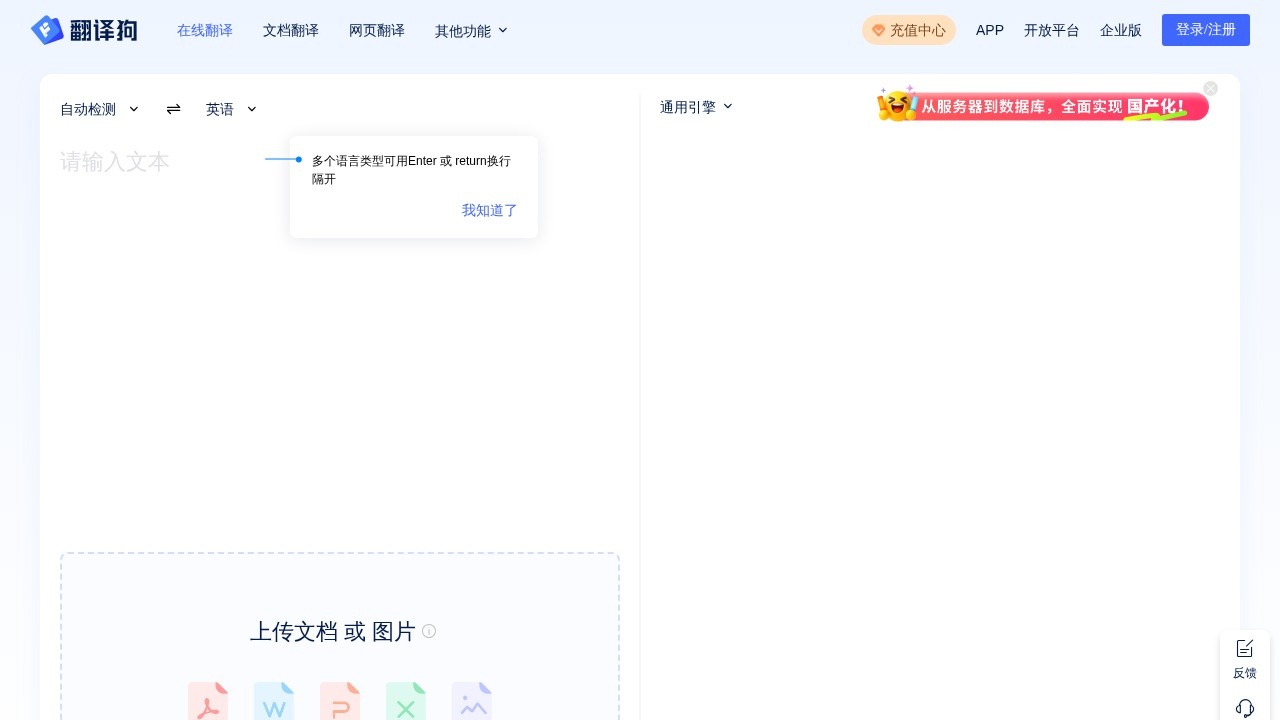The image size is (1280, 720).
Task: Click the swap languages arrows icon
Action: (173, 109)
